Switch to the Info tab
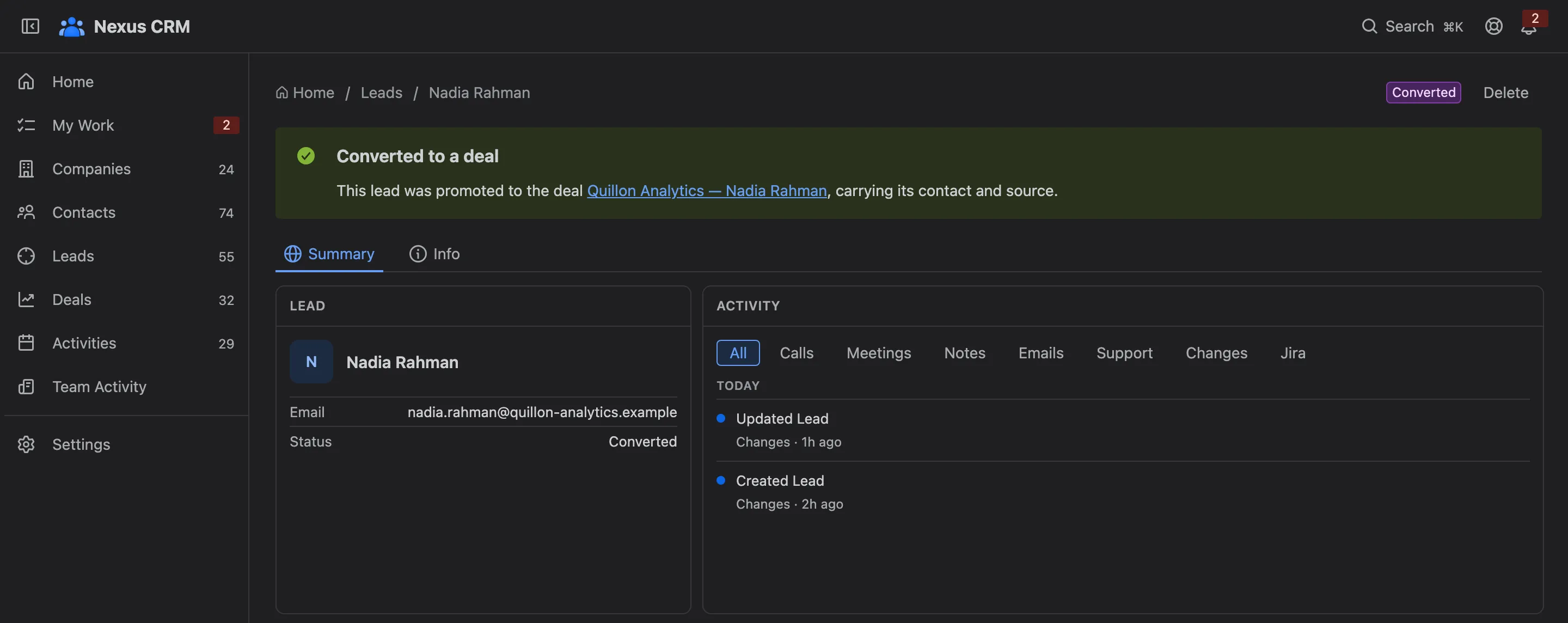 pyautogui.click(x=434, y=253)
